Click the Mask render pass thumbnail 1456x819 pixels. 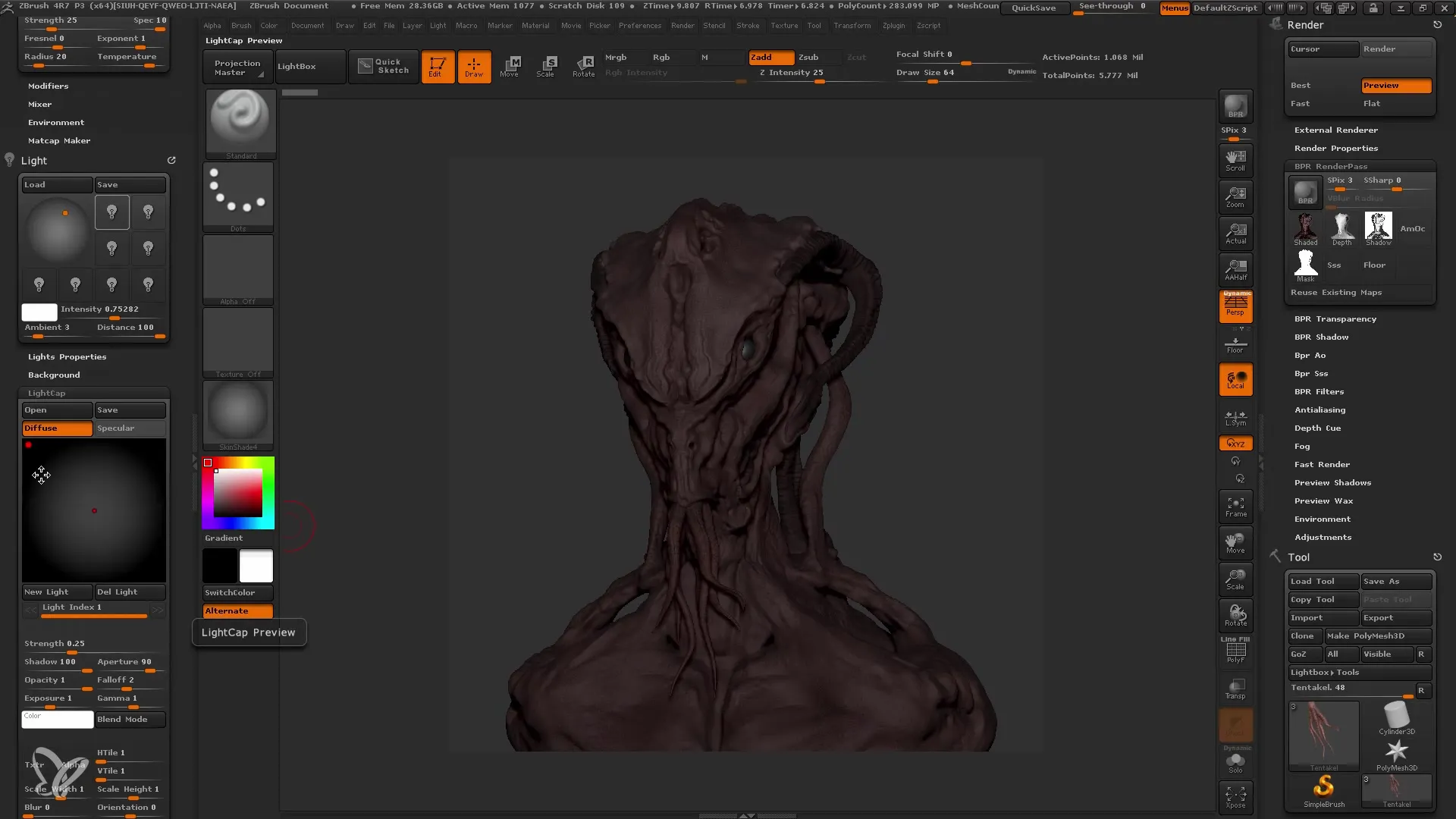tap(1305, 265)
